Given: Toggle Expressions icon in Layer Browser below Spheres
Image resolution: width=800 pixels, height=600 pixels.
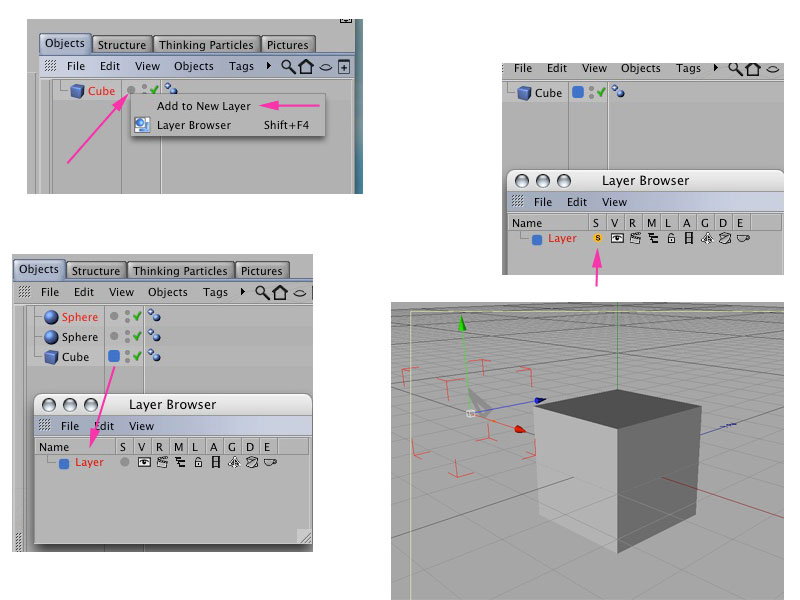Looking at the screenshot, I should [270, 462].
